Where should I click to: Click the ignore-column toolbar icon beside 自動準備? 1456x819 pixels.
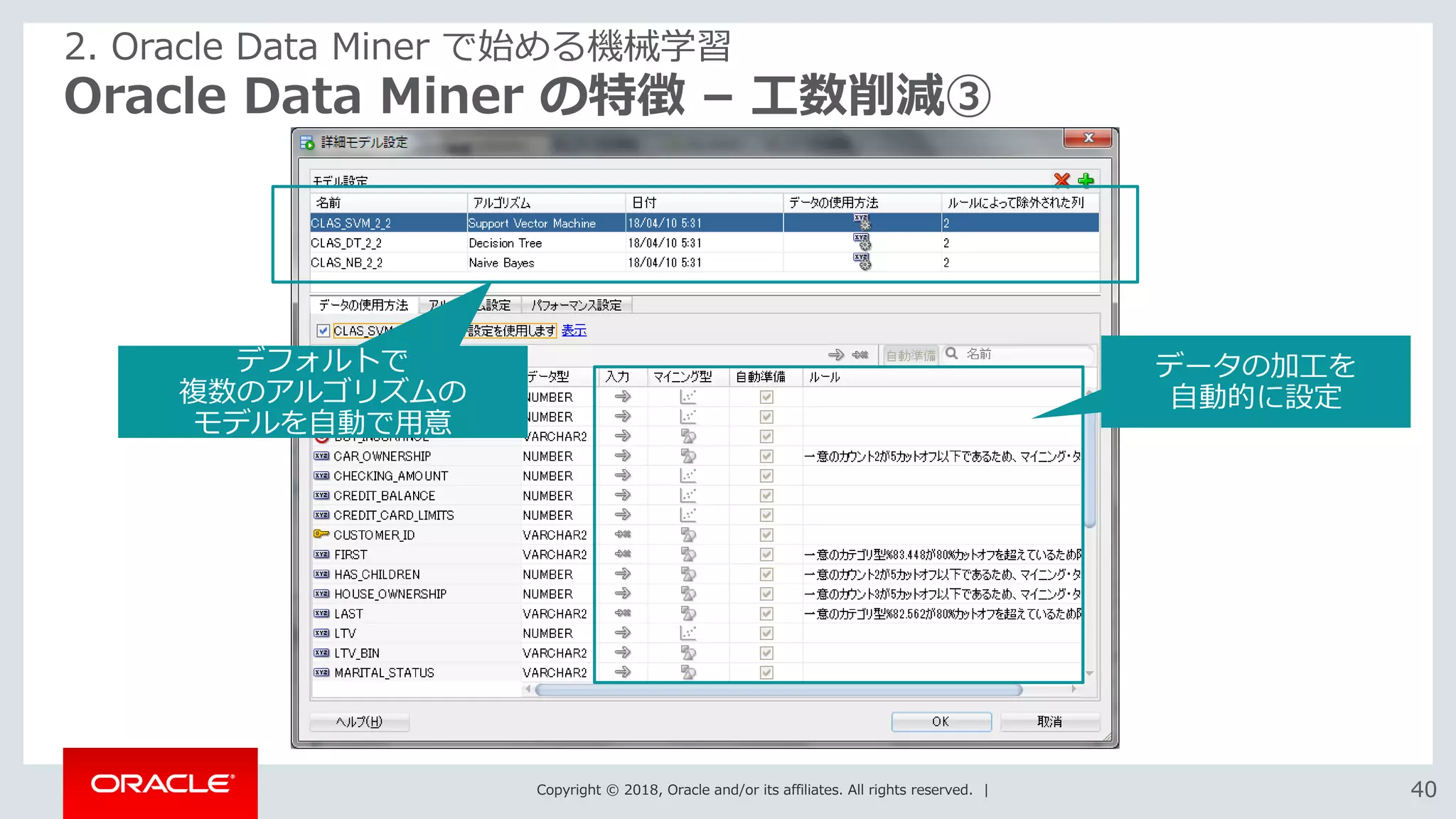tap(860, 354)
